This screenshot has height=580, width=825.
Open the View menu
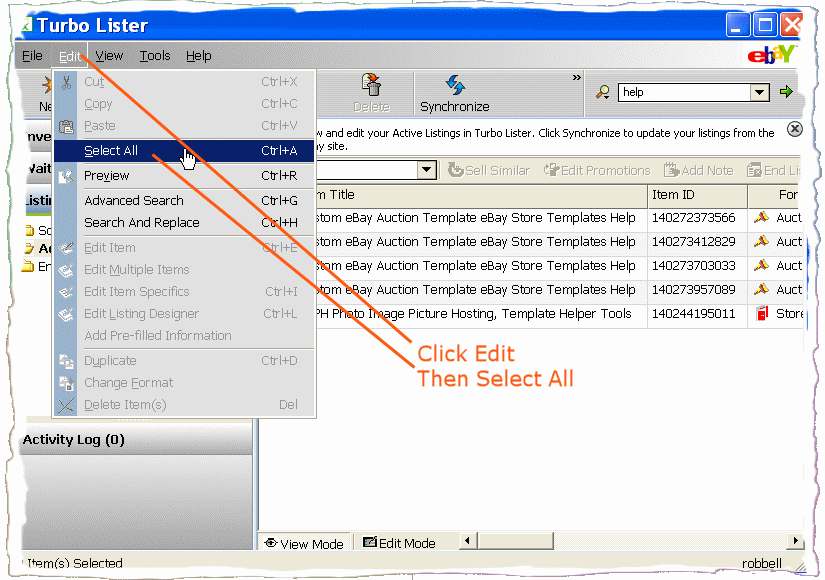click(x=109, y=56)
